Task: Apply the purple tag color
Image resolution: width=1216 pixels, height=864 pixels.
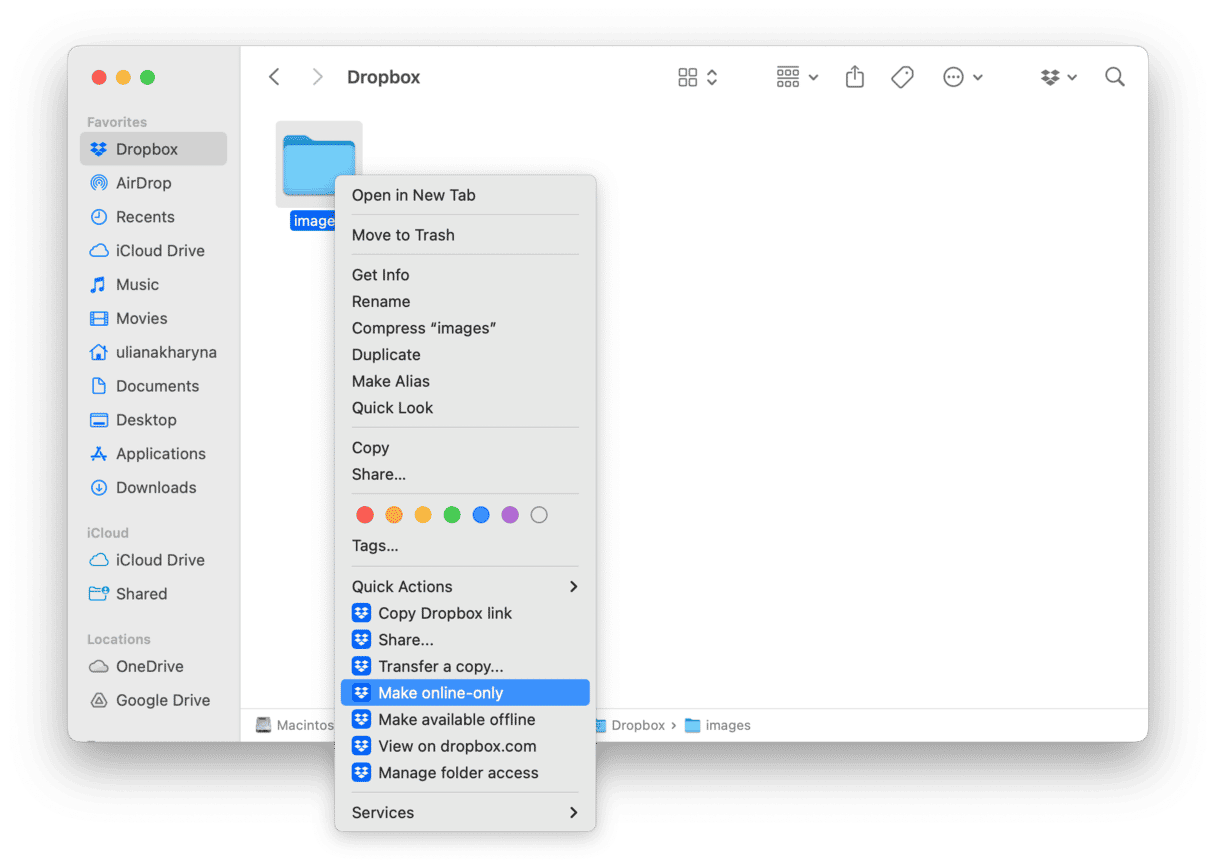Action: pyautogui.click(x=510, y=515)
